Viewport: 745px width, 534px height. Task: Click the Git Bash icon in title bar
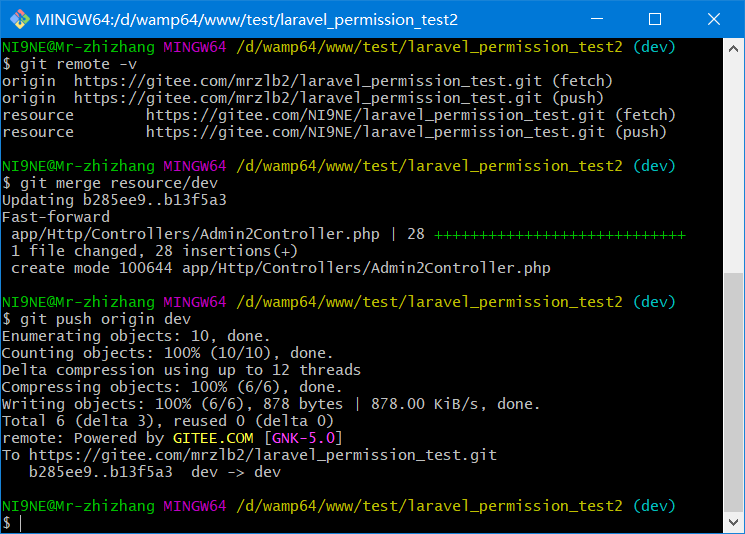click(x=17, y=19)
